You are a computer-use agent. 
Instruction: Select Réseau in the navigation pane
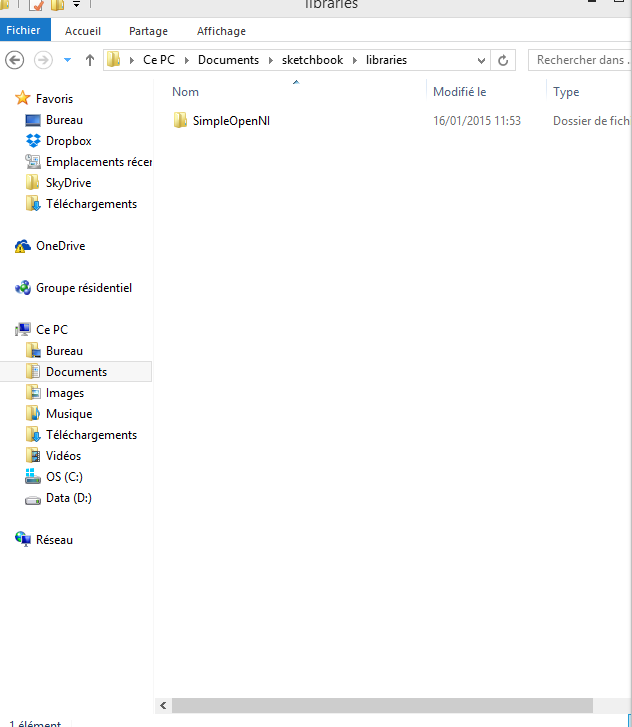point(54,540)
